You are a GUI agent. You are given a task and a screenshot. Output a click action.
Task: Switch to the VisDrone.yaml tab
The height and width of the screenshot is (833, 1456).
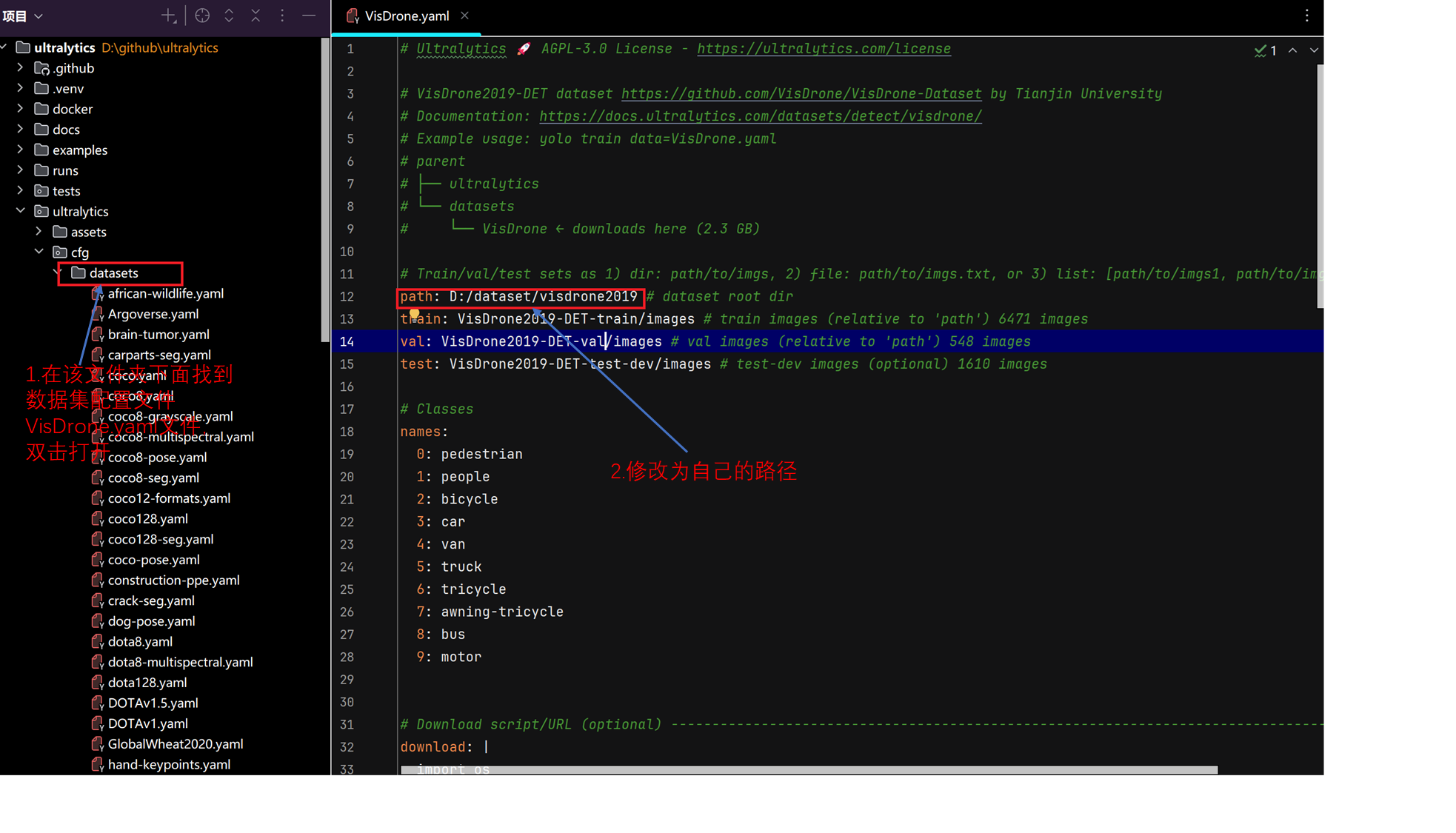(x=406, y=16)
